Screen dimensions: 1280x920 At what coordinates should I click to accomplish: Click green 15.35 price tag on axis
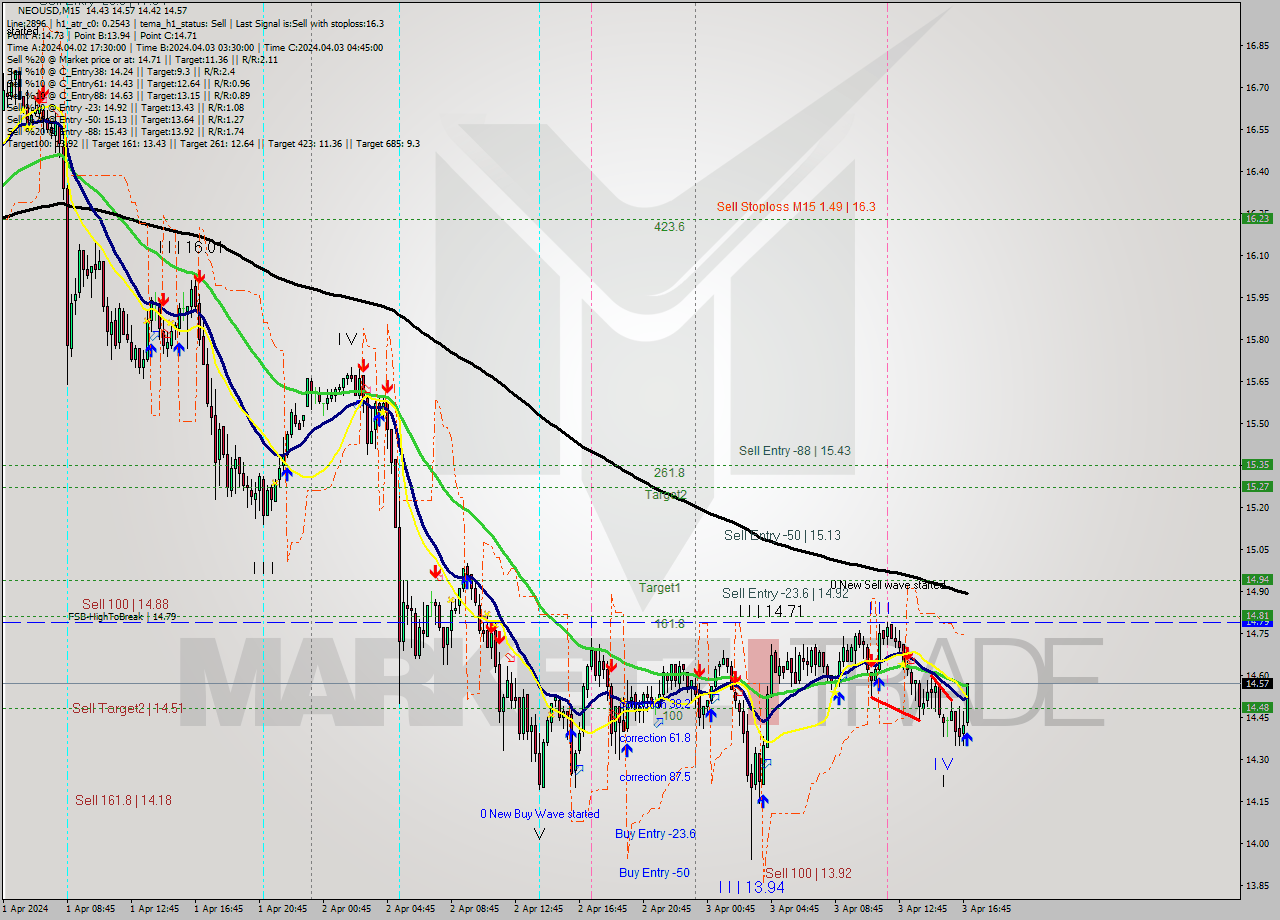(x=1257, y=464)
